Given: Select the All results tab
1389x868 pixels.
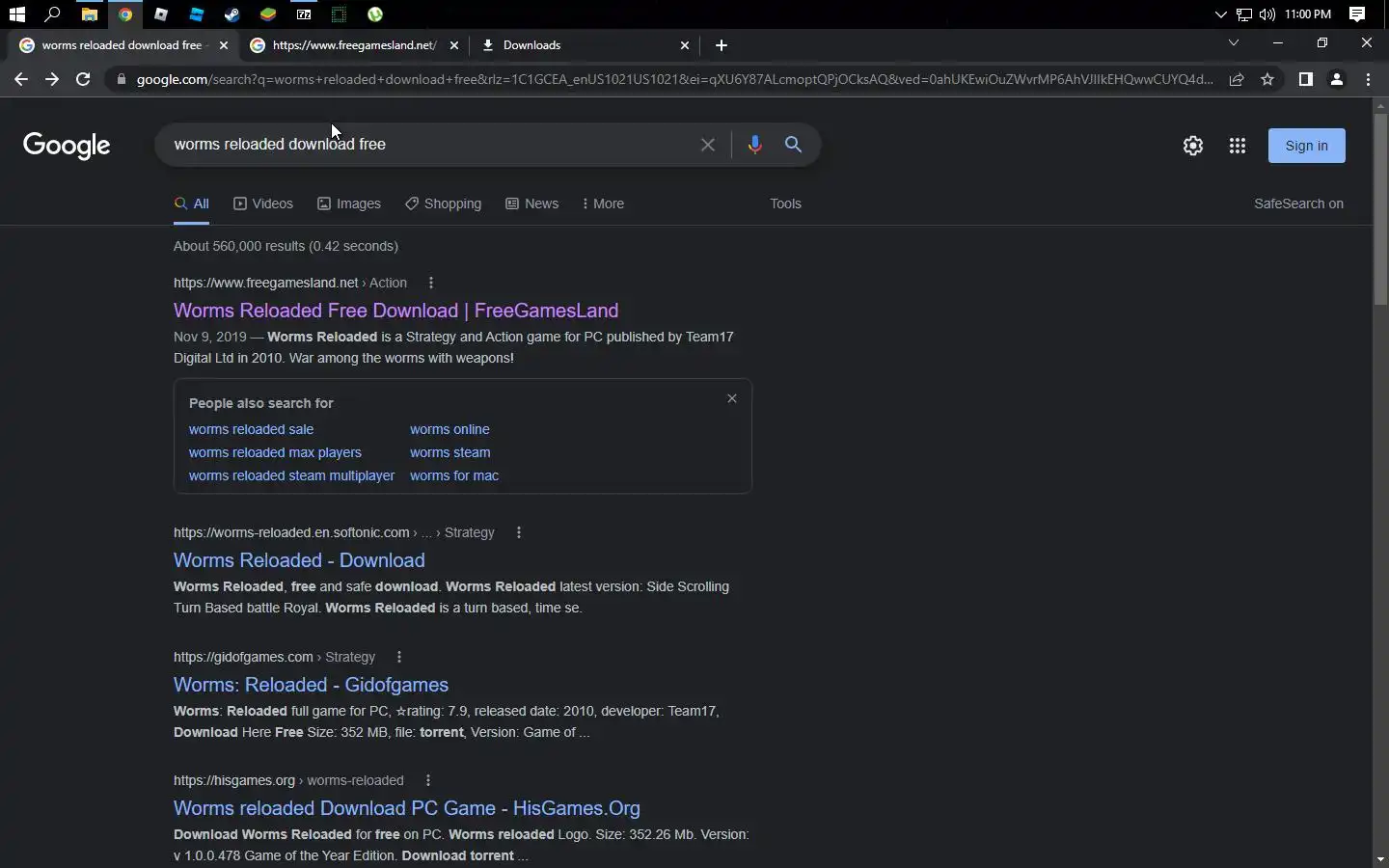Looking at the screenshot, I should [x=192, y=203].
